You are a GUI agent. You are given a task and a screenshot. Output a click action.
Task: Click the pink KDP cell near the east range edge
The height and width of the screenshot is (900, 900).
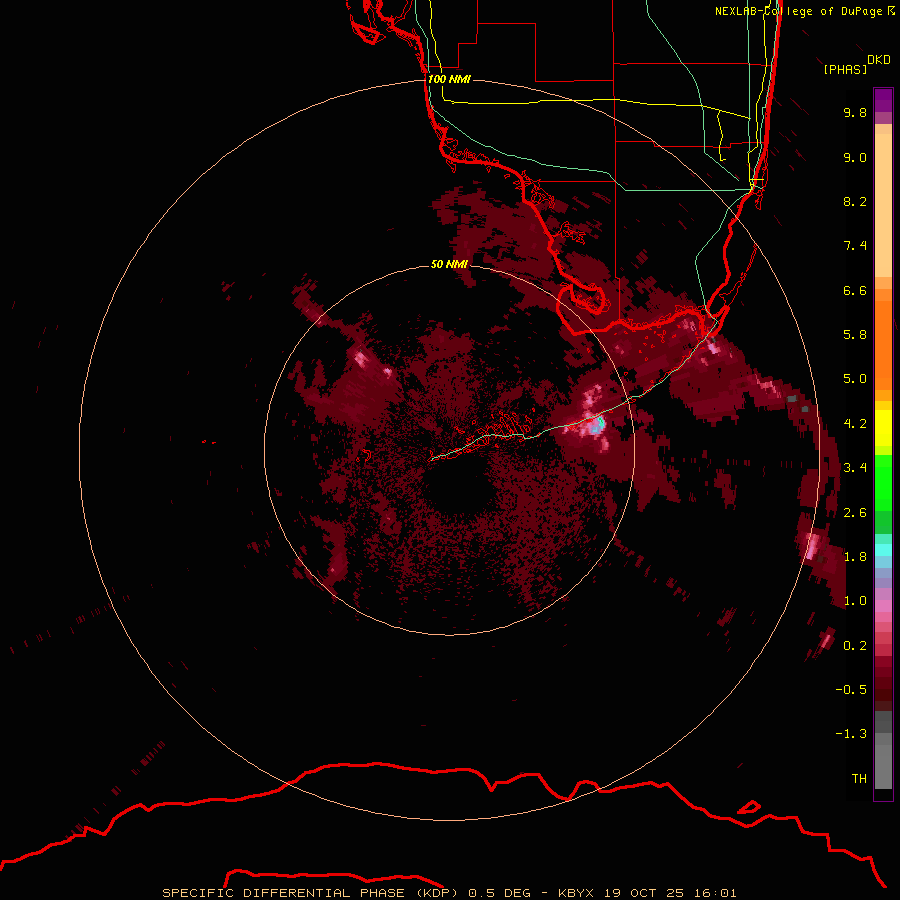[813, 545]
